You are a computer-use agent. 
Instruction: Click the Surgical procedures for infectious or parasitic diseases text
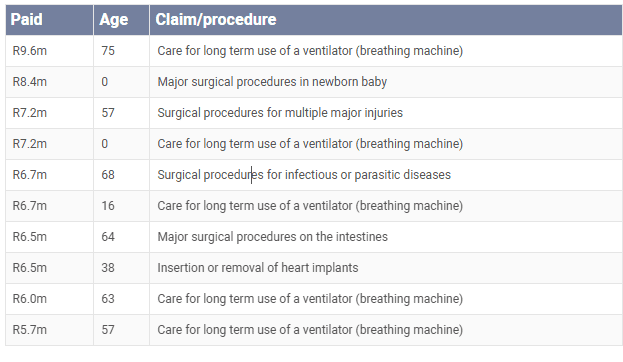click(x=304, y=175)
